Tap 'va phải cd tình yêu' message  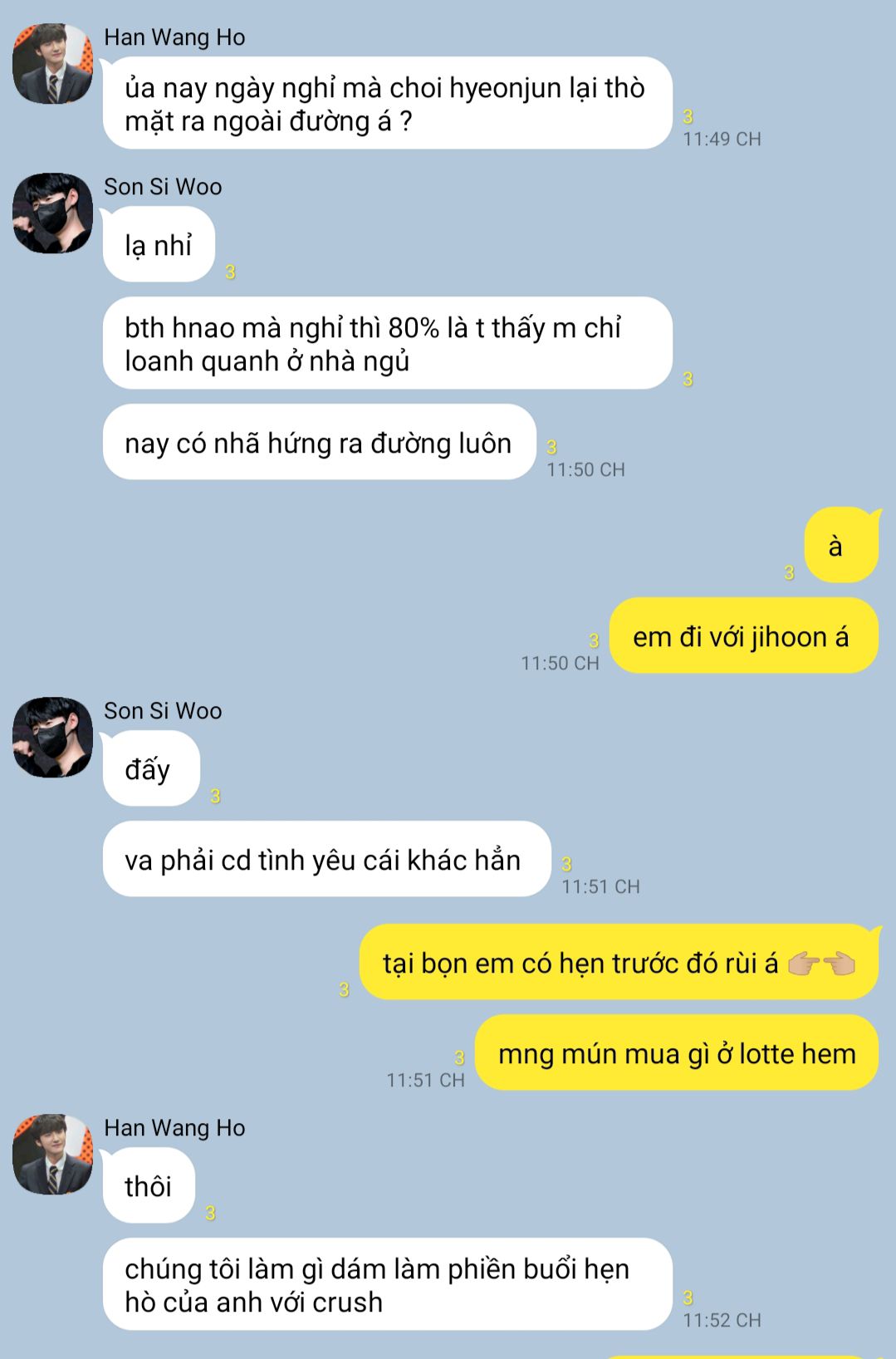coord(326,860)
